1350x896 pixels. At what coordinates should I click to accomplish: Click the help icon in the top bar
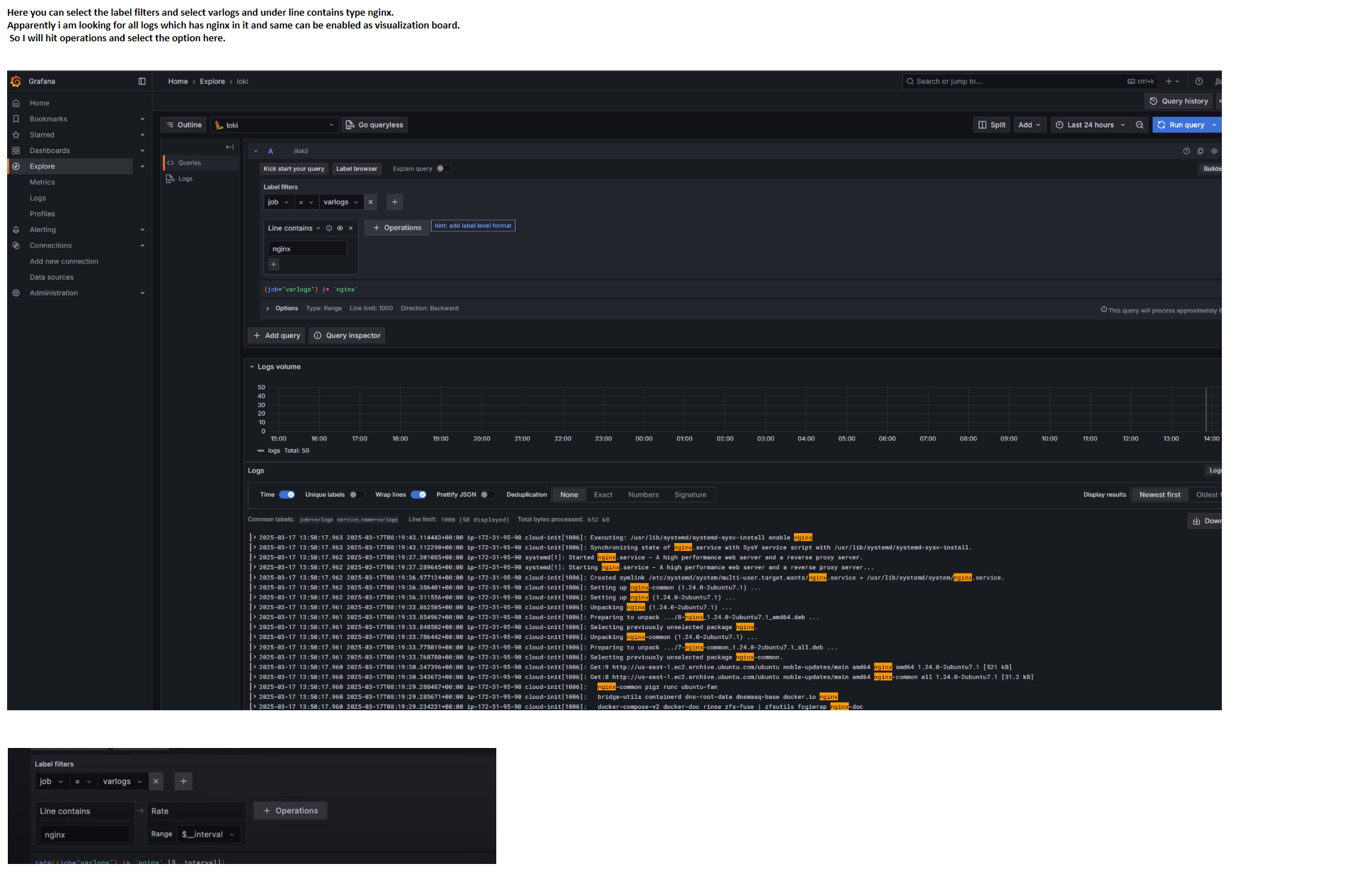tap(1199, 81)
